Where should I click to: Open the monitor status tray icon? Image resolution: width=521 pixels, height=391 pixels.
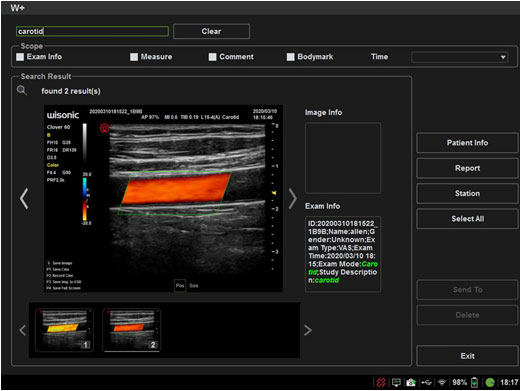(396, 382)
